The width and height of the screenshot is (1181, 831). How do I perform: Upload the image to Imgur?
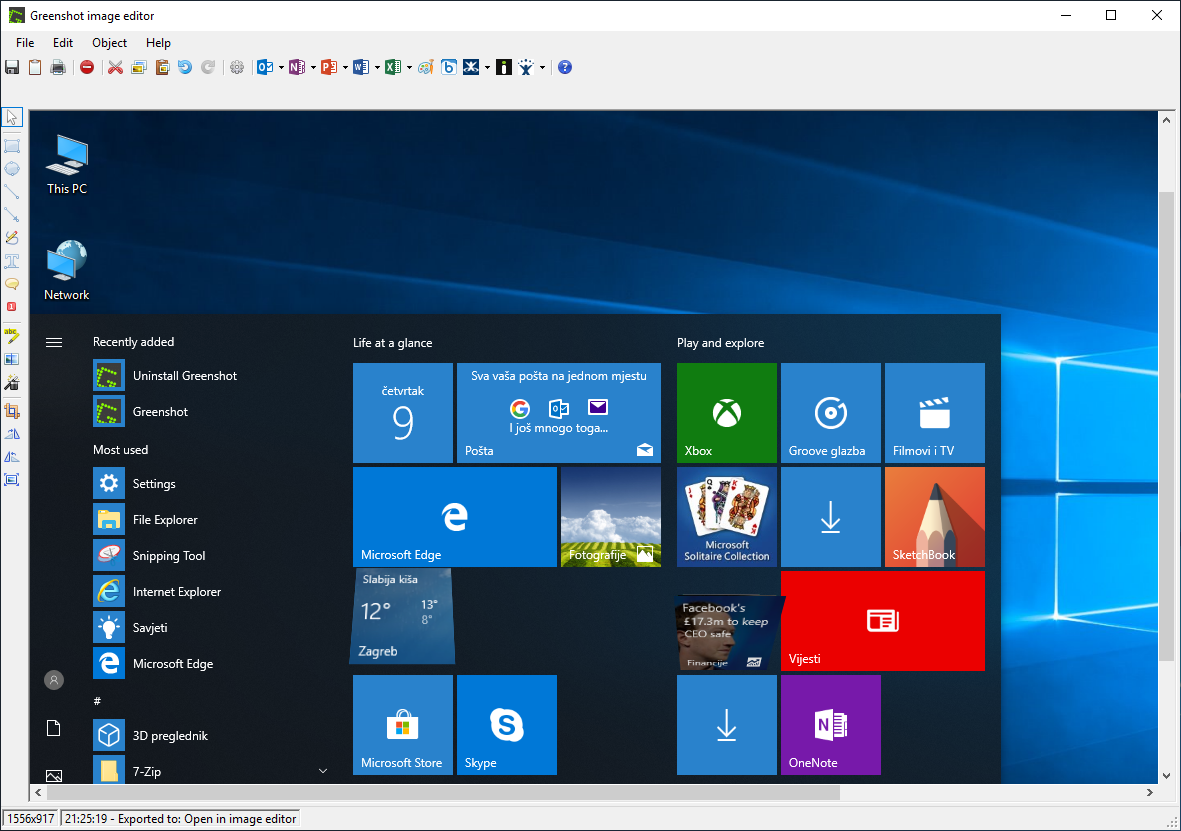tap(504, 67)
